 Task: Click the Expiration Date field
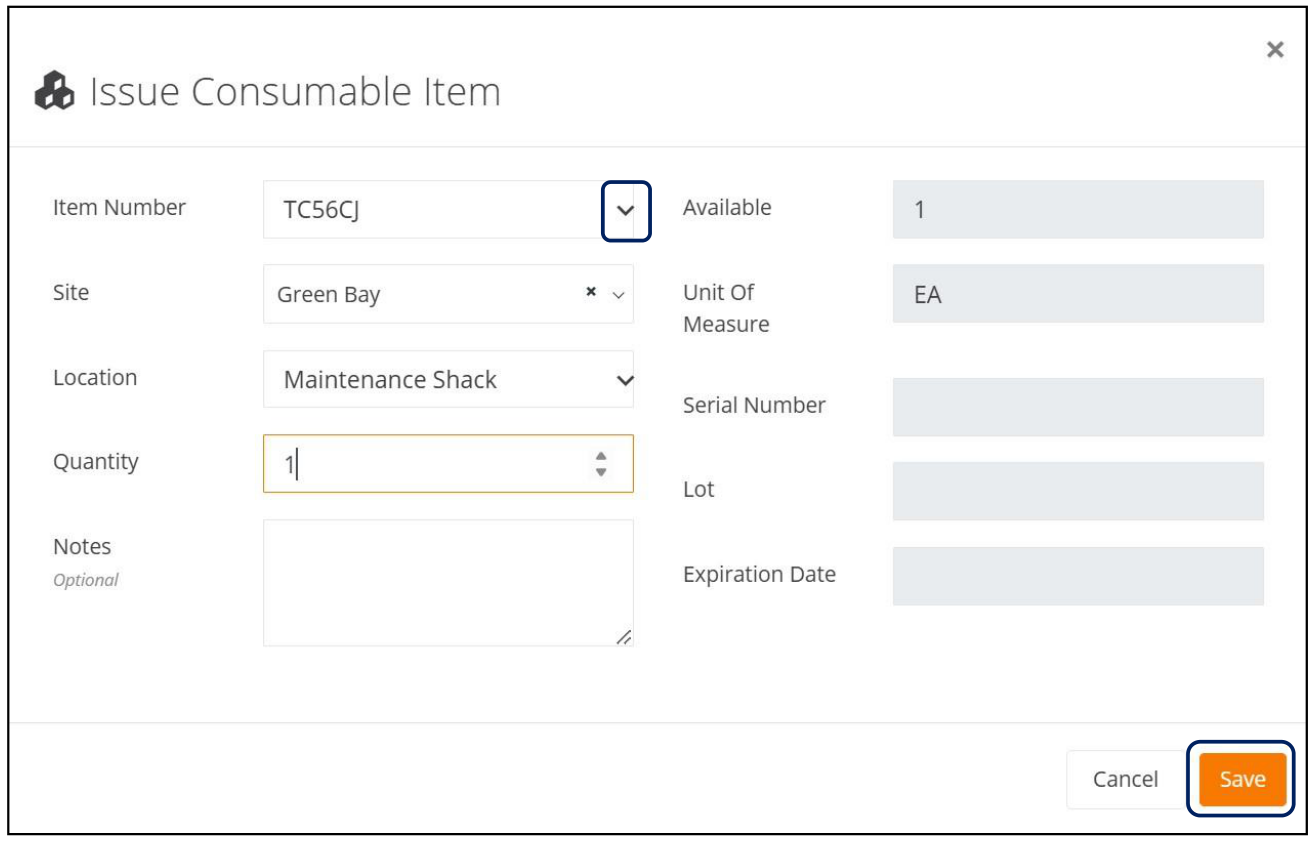[1078, 576]
